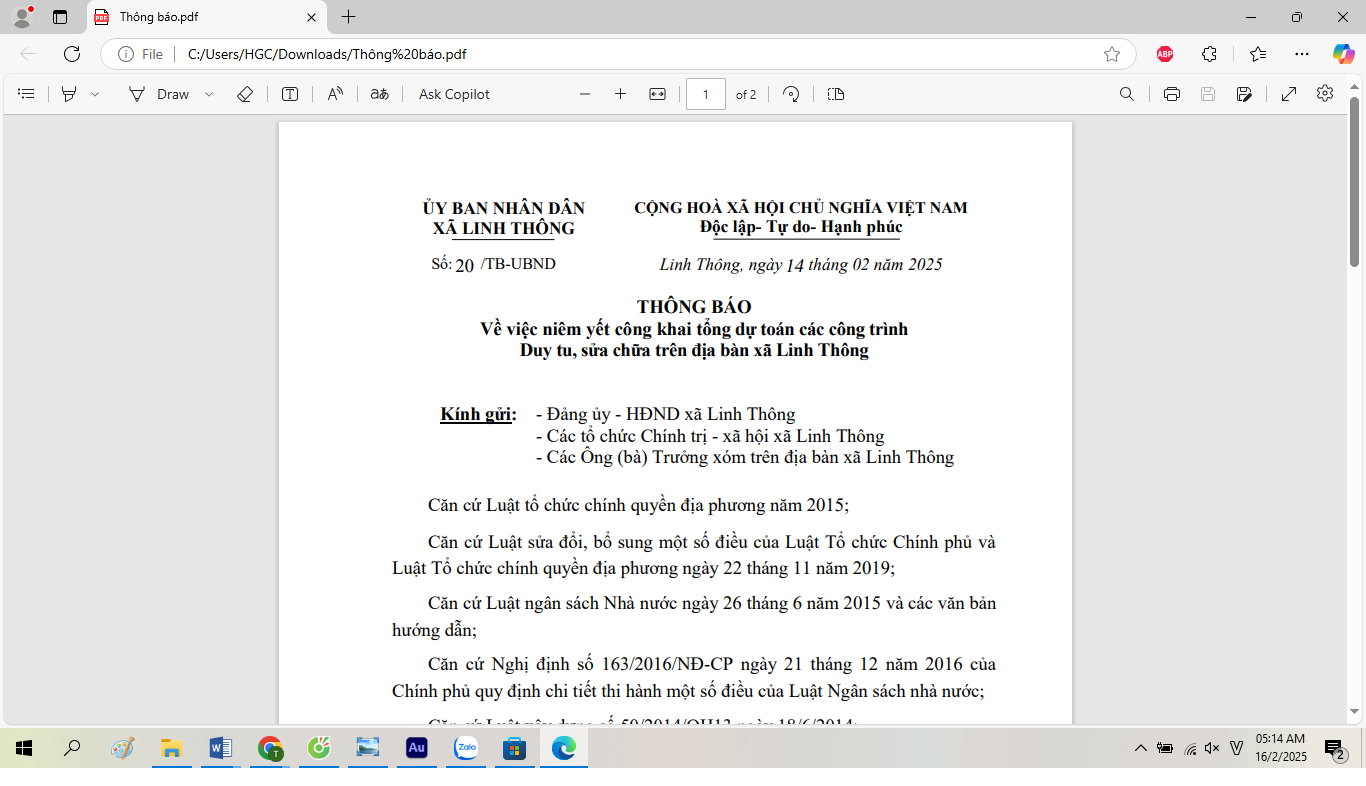The image size is (1366, 786).
Task: Open a new browser tab
Action: tap(348, 17)
